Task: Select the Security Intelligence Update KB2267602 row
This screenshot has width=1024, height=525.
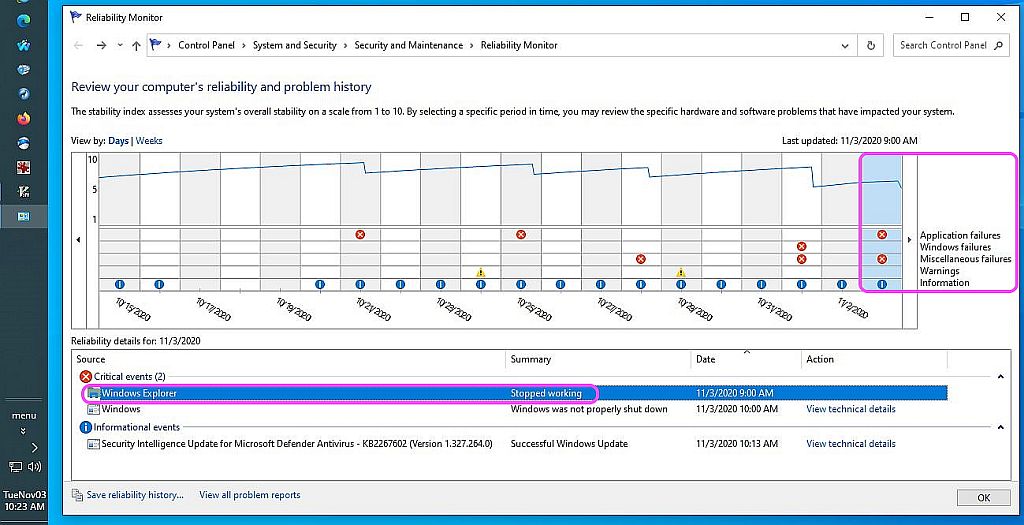Action: click(516, 443)
